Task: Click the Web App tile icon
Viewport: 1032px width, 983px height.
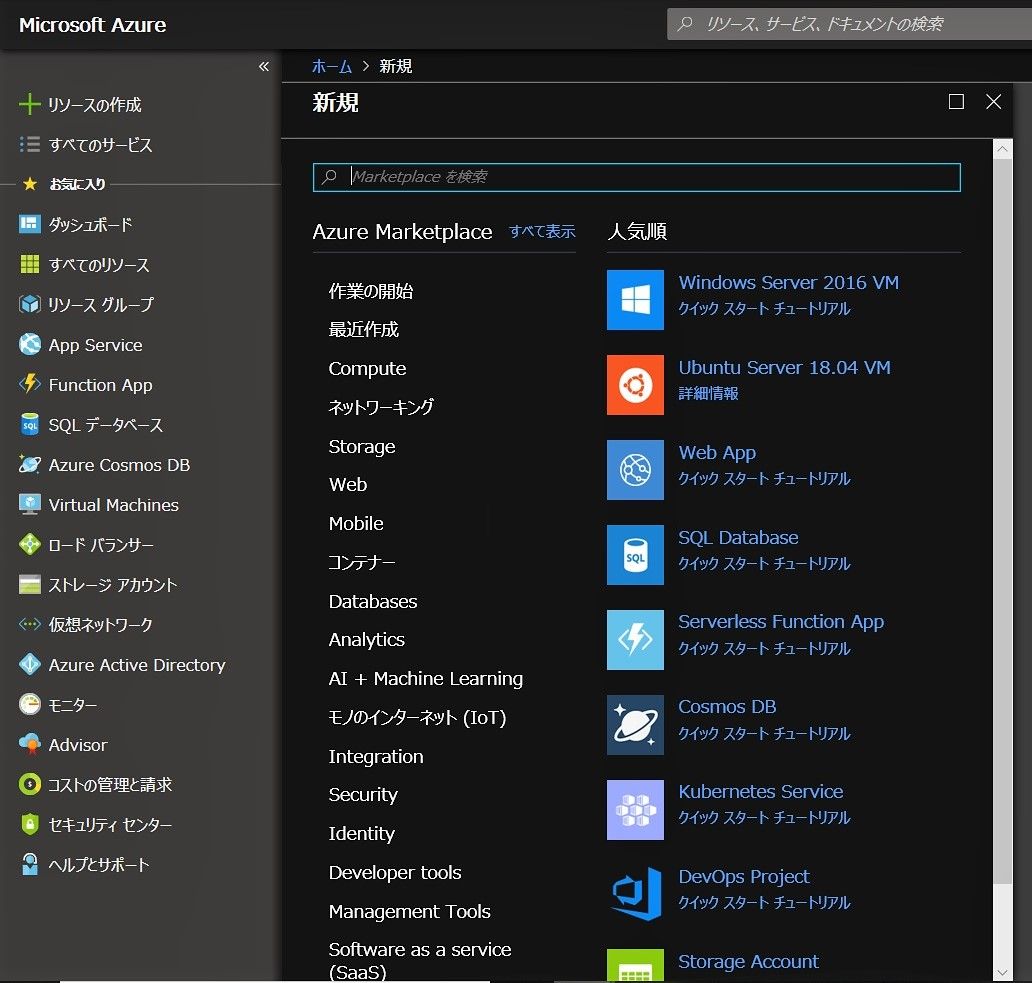Action: tap(634, 470)
